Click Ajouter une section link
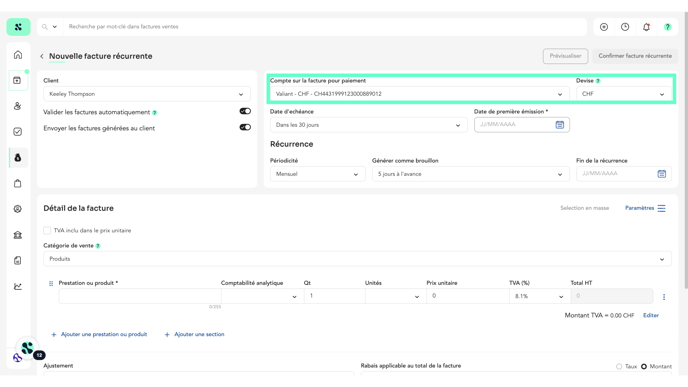This screenshot has height=387, width=688. (x=194, y=334)
